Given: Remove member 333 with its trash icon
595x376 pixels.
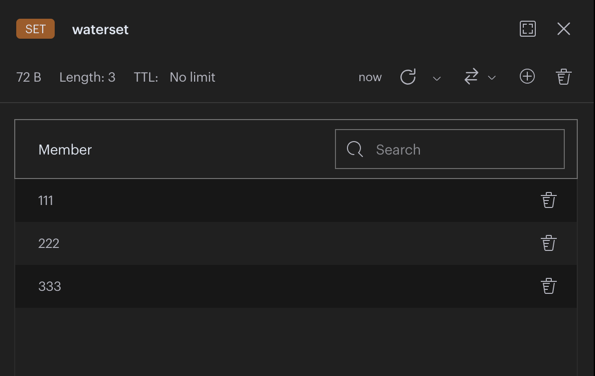Looking at the screenshot, I should [x=548, y=286].
